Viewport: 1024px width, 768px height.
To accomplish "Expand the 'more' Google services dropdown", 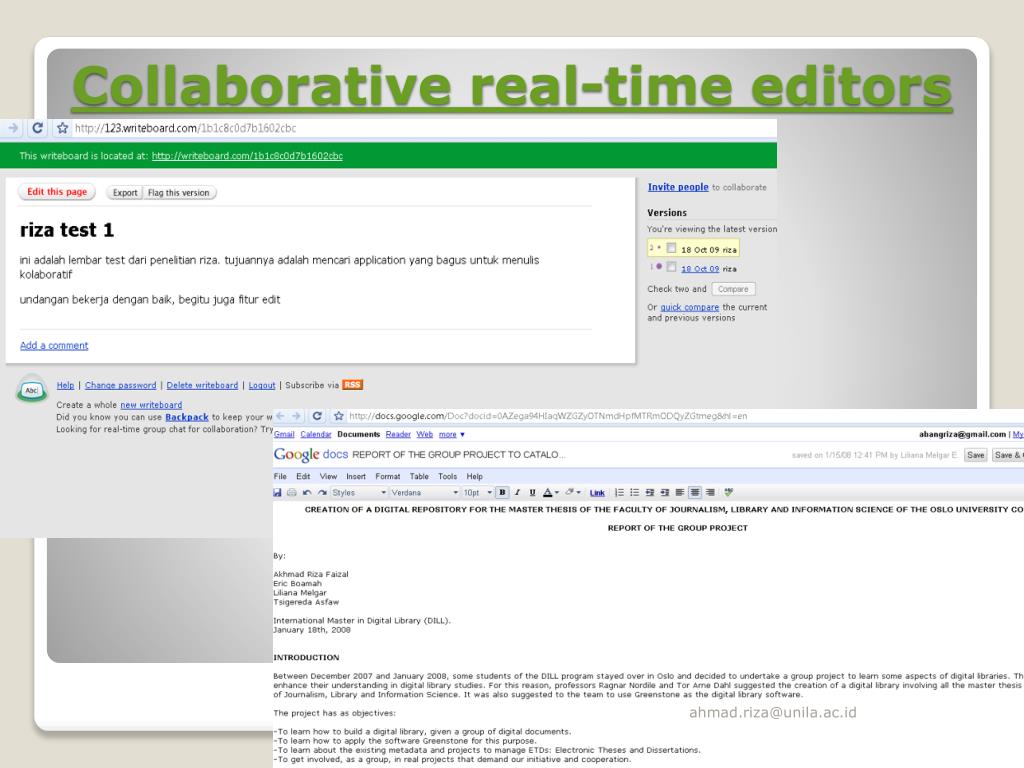I will coord(451,434).
